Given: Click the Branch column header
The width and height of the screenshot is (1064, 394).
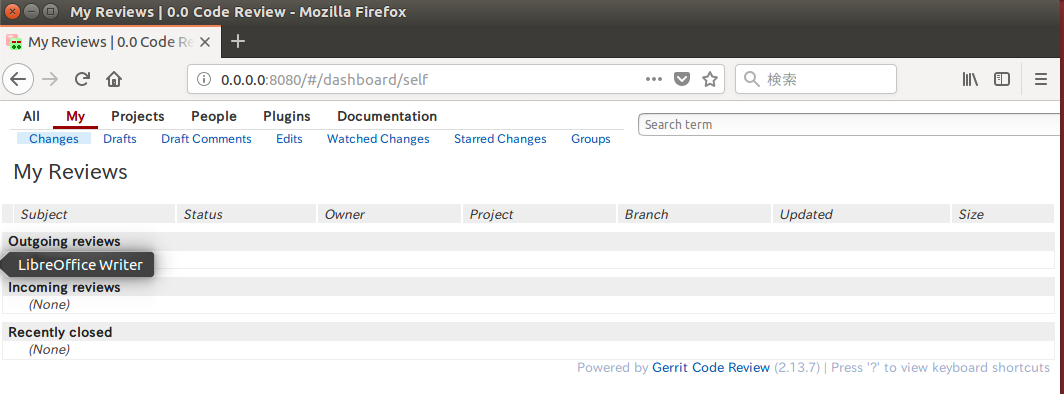Looking at the screenshot, I should point(695,214).
